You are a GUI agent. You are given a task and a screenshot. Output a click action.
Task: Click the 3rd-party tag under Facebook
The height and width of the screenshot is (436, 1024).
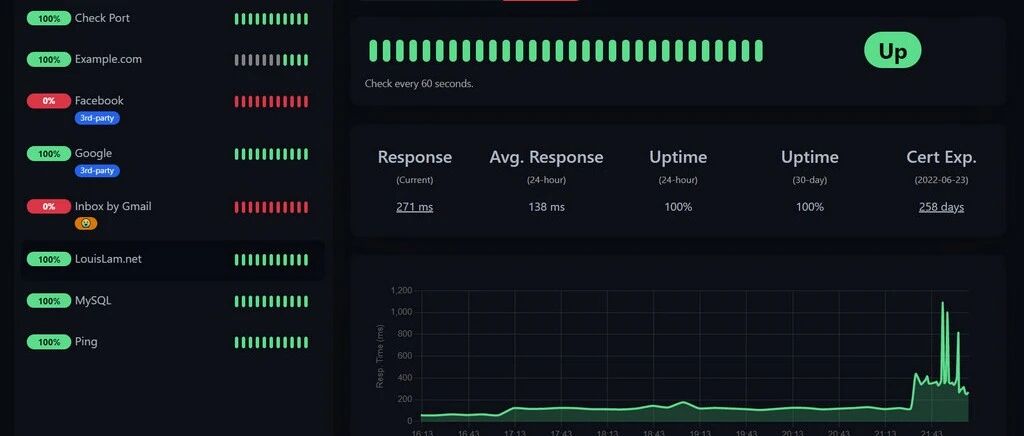pyautogui.click(x=97, y=118)
